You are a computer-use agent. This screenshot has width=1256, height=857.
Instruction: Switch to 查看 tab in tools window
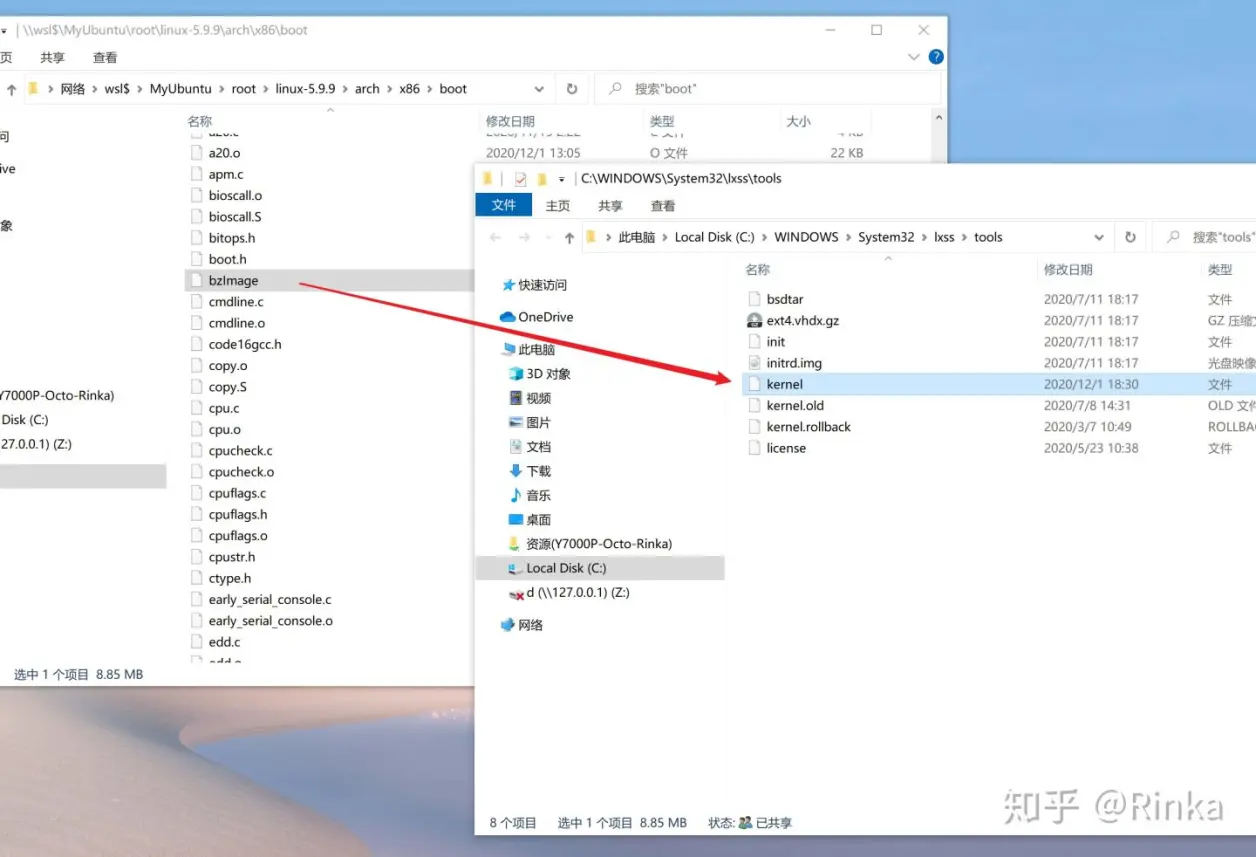[x=663, y=205]
